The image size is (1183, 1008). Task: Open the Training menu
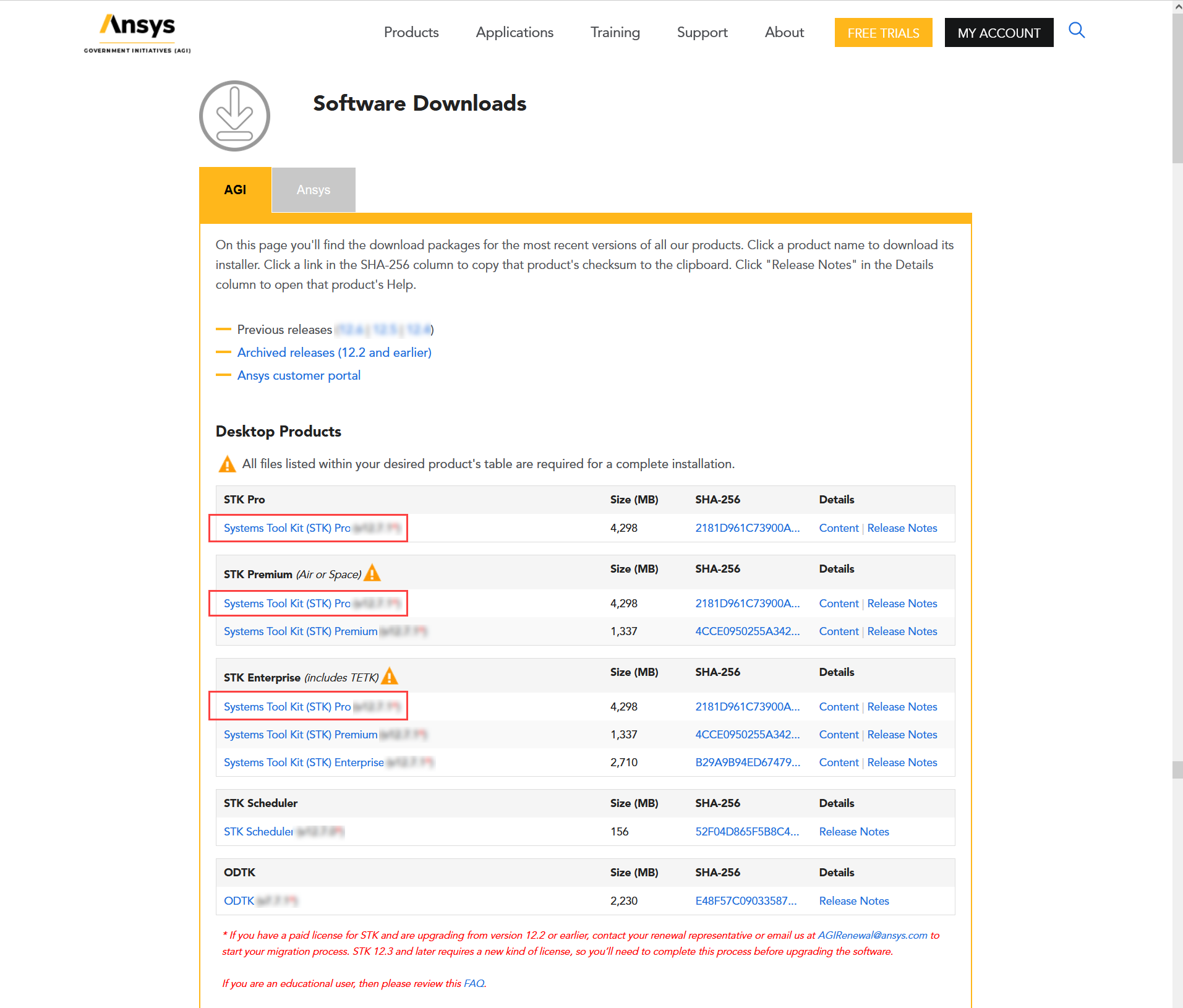pyautogui.click(x=615, y=32)
